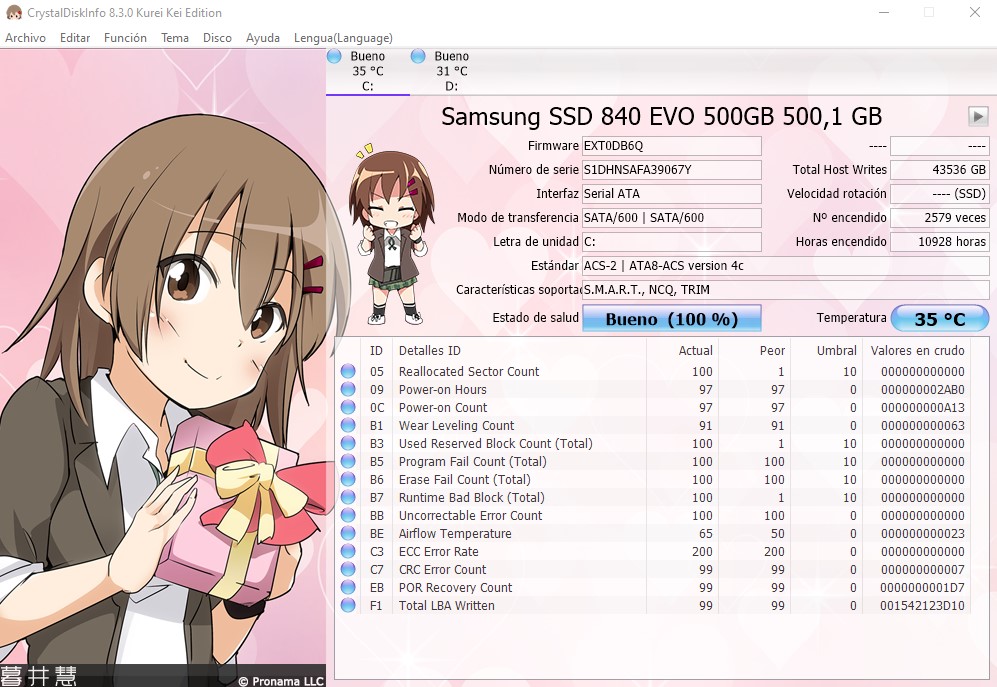Open the Archivo menu
Screen dimensions: 997x687
pyautogui.click(x=25, y=38)
